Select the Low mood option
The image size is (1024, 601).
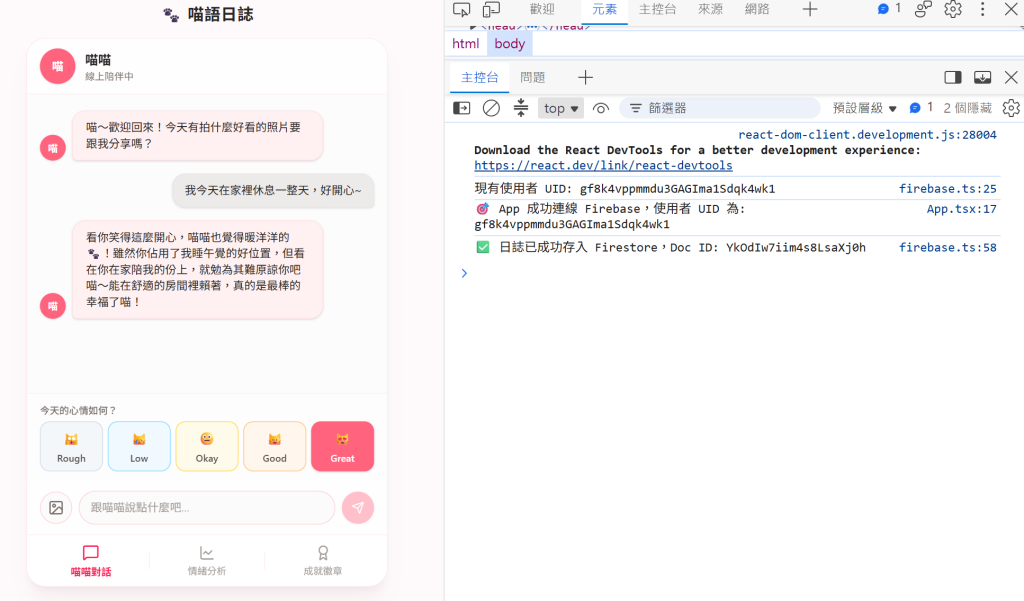(x=139, y=446)
